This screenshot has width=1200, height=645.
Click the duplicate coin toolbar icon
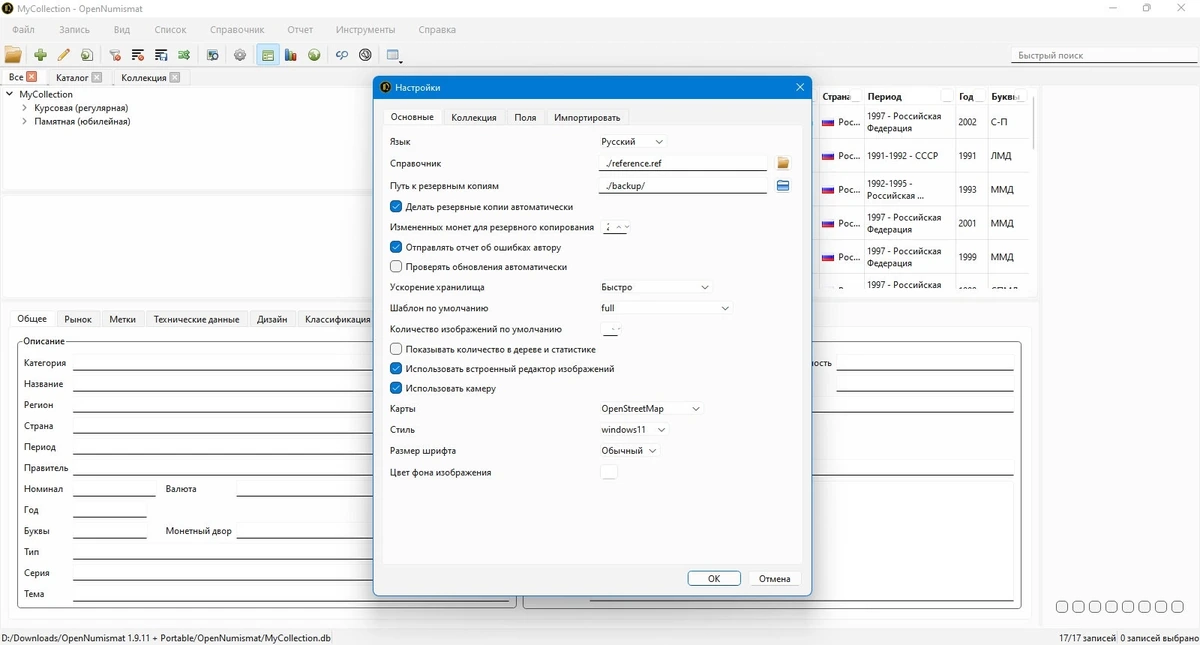(87, 55)
